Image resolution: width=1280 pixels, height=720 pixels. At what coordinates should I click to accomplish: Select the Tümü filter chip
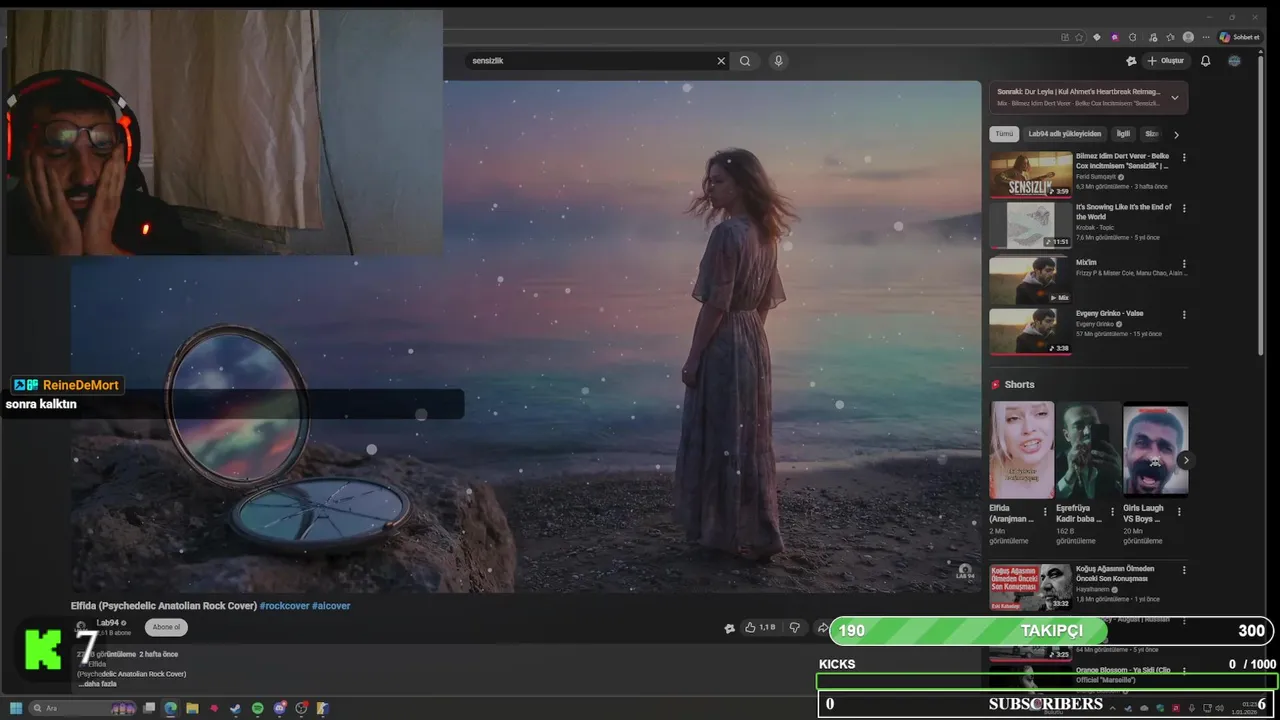pyautogui.click(x=1004, y=134)
